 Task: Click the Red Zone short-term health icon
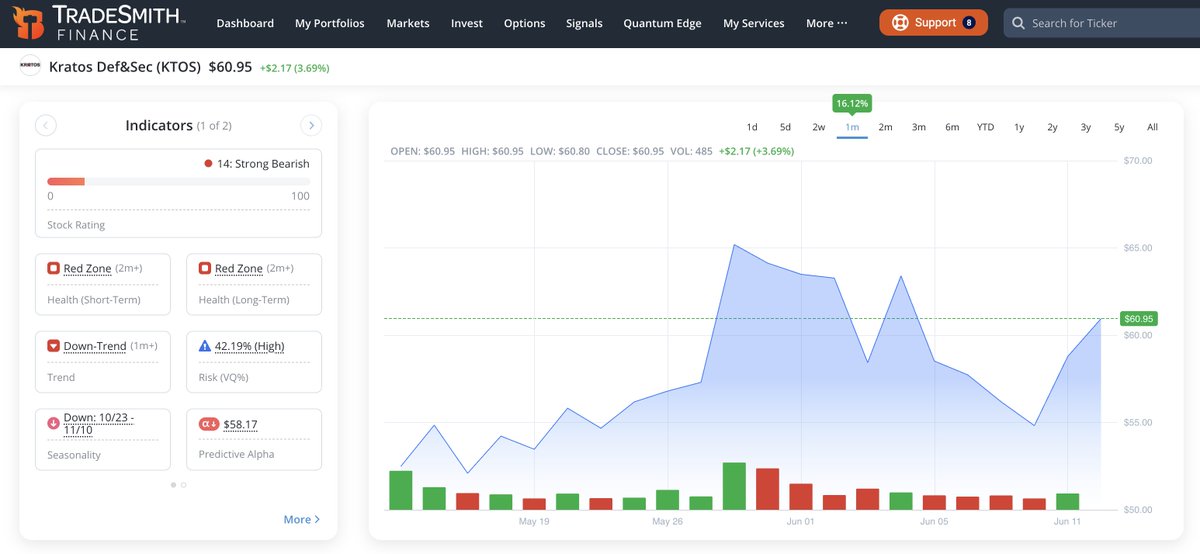(54, 268)
